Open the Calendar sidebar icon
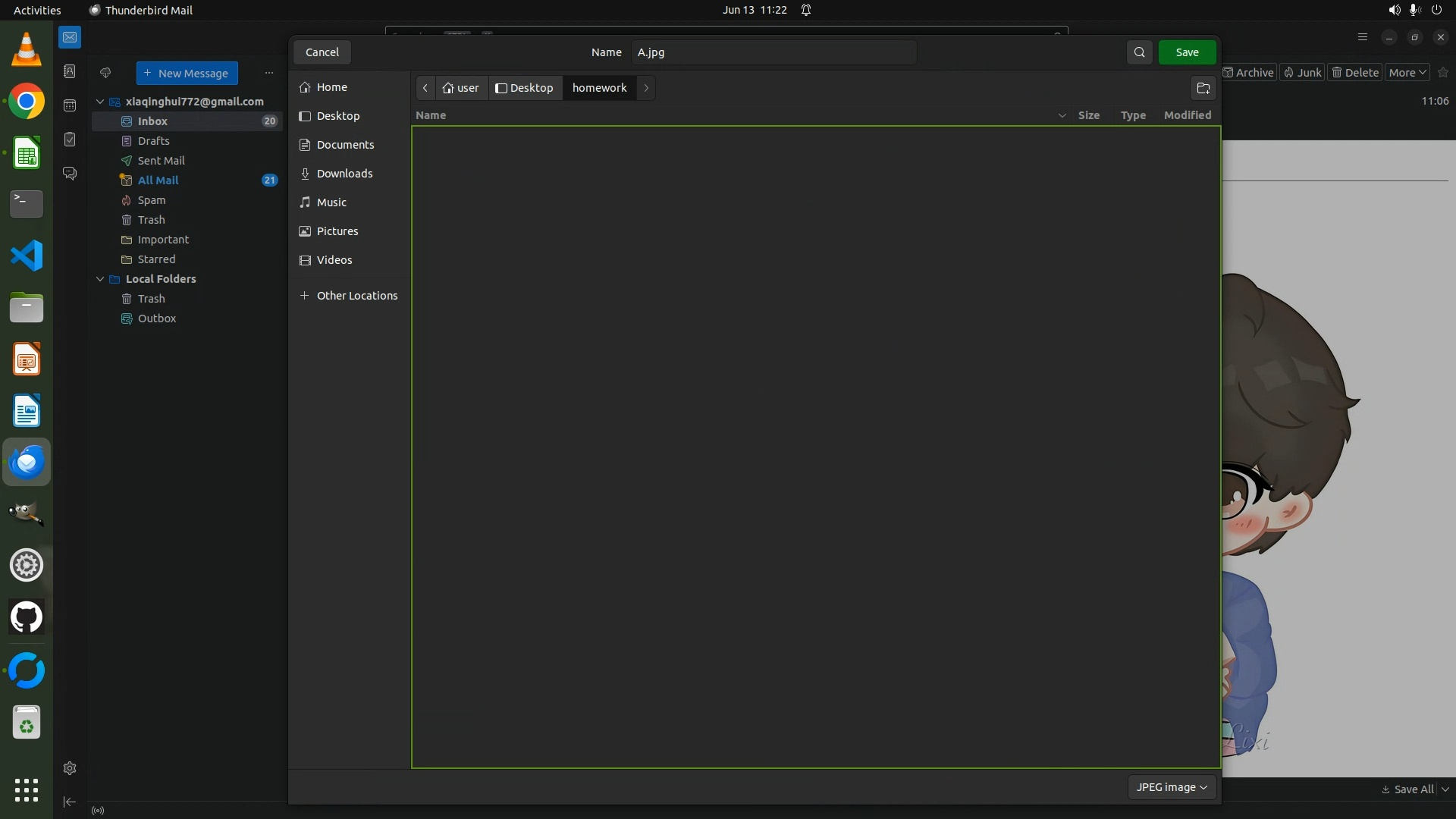 coord(70,105)
